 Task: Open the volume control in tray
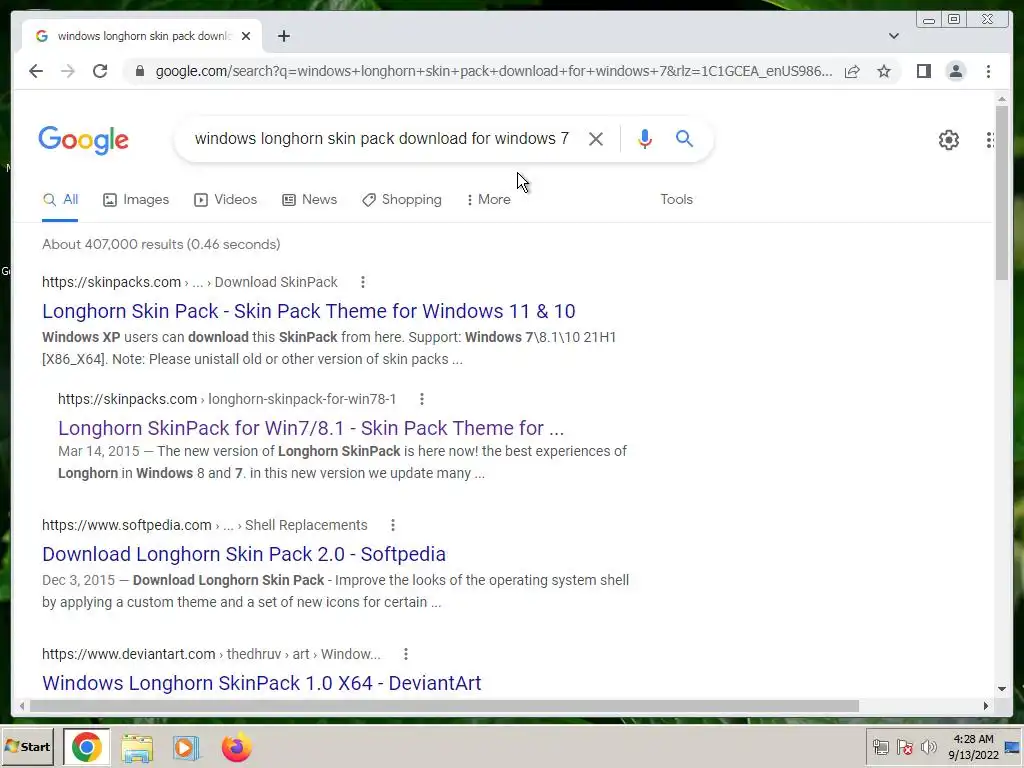coord(928,747)
